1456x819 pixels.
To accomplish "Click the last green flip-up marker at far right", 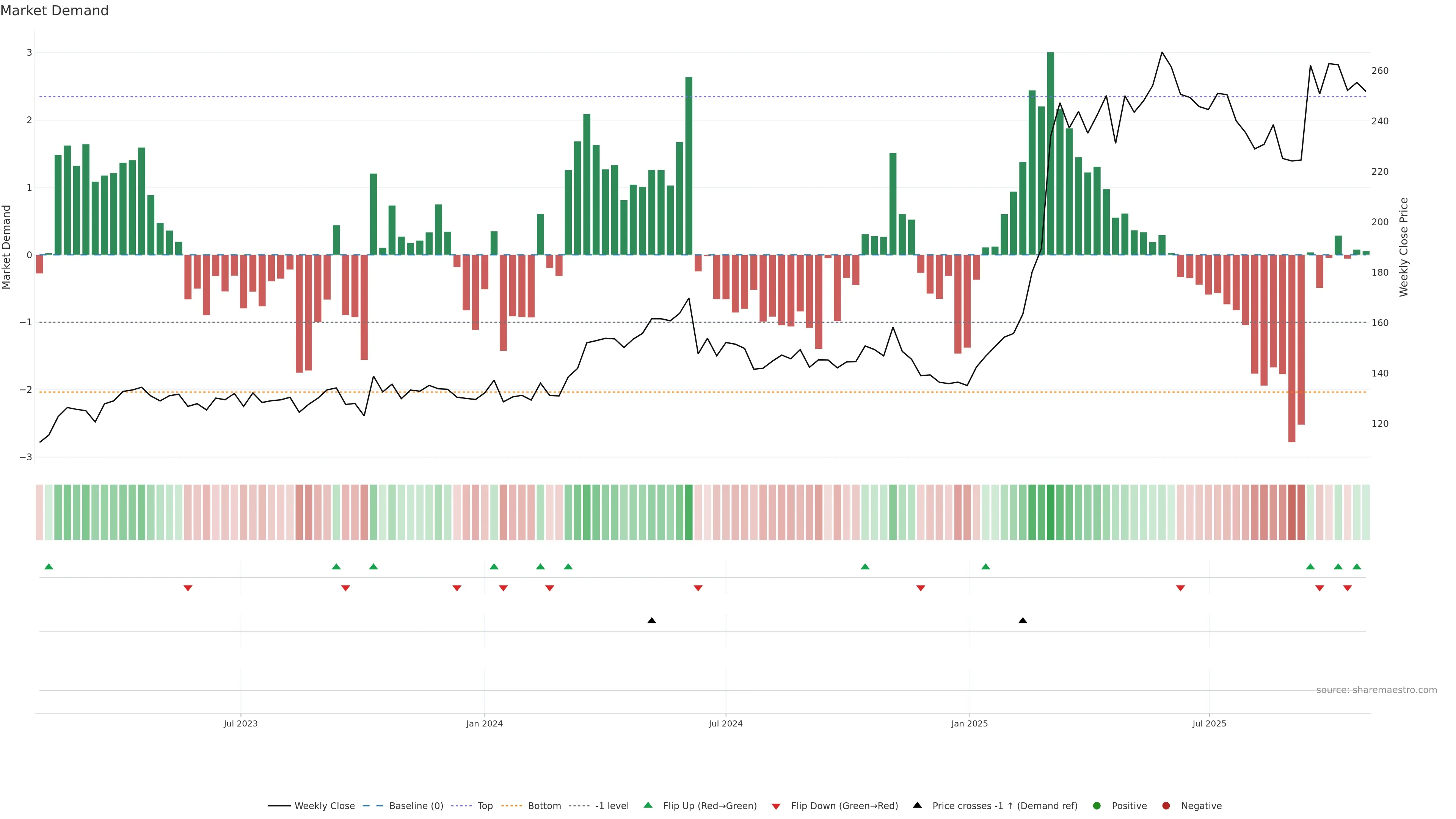I will [x=1357, y=567].
